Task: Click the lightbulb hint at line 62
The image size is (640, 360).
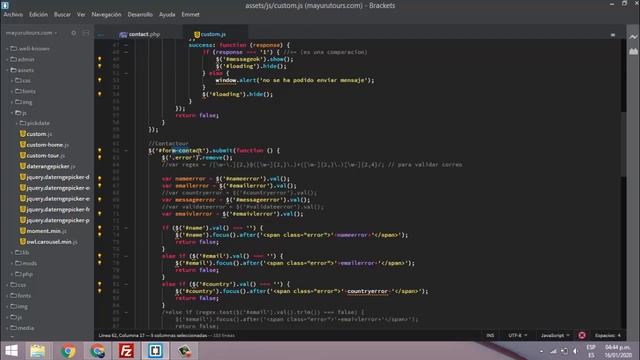Action: (x=100, y=150)
